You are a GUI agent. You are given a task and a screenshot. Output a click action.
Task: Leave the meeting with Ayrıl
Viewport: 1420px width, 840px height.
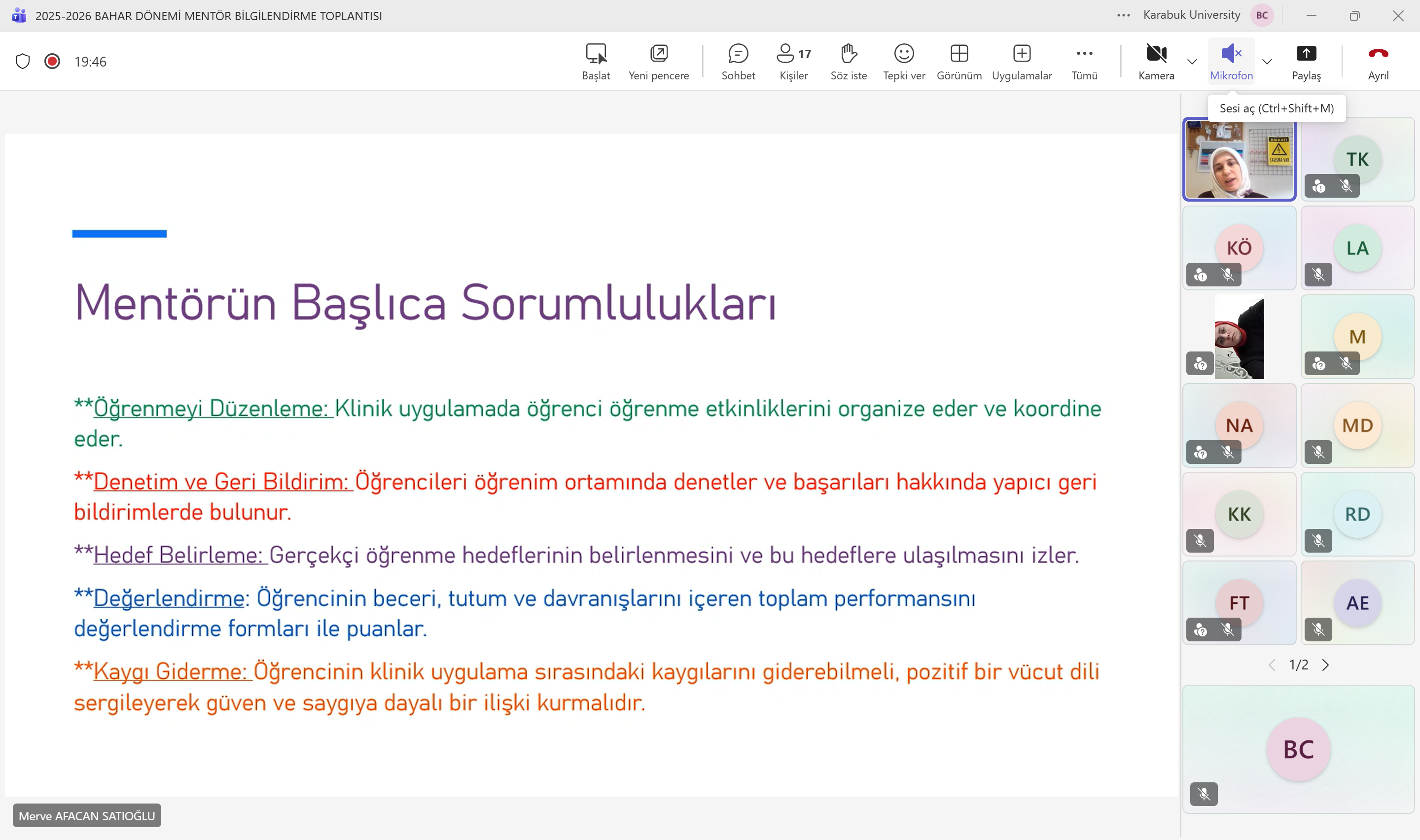(1378, 61)
